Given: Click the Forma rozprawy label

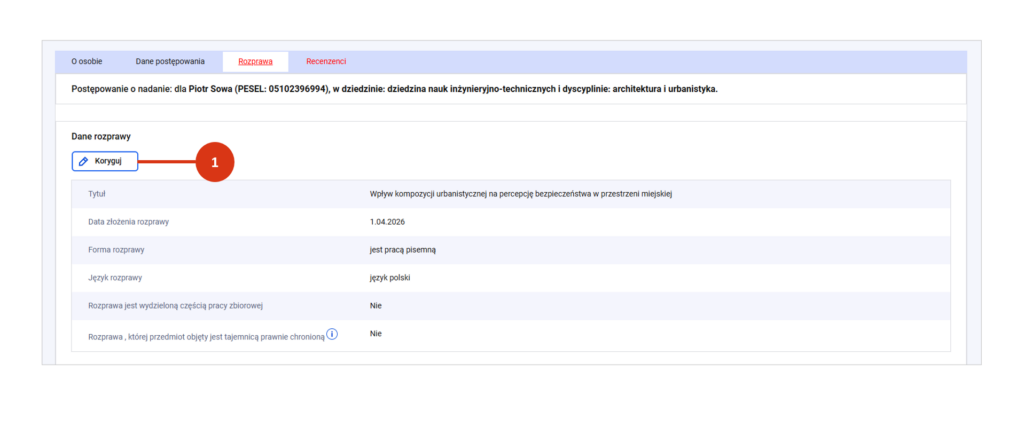Looking at the screenshot, I should [118, 249].
